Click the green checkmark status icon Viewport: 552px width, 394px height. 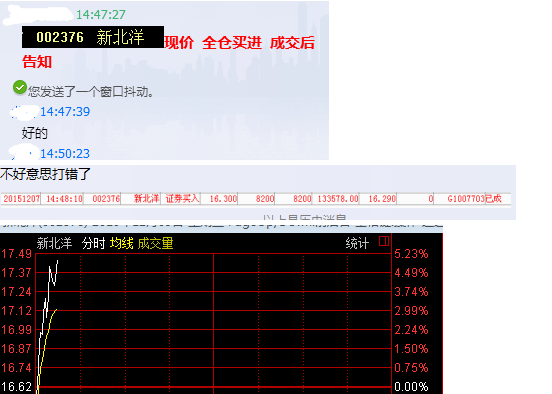tap(20, 88)
